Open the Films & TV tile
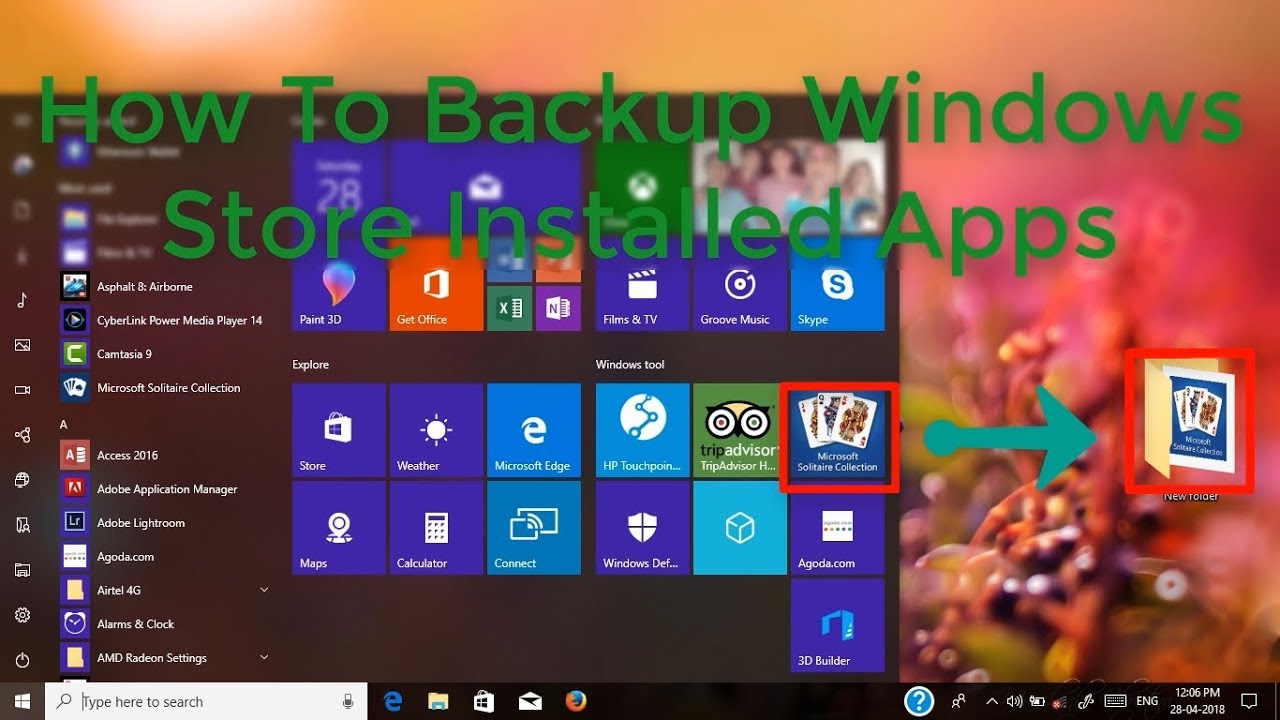Viewport: 1280px width, 720px height. coord(642,284)
